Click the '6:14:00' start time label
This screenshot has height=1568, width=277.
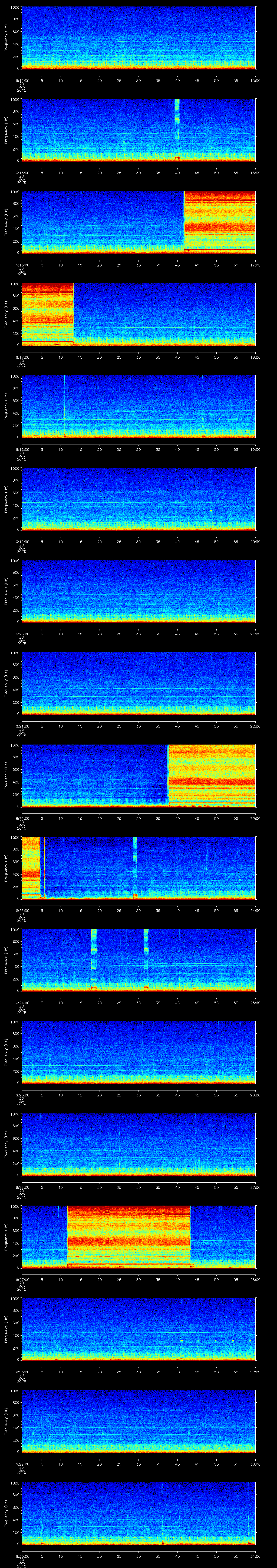point(22,80)
